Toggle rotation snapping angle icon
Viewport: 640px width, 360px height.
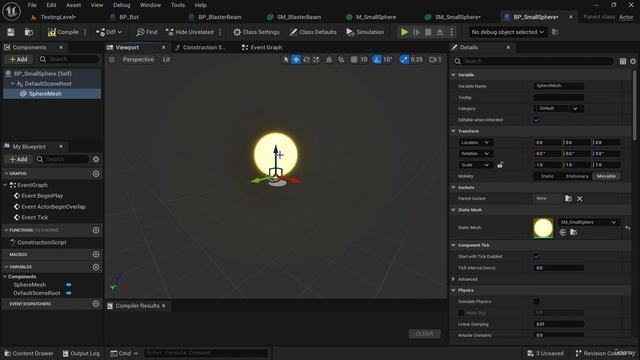point(377,60)
